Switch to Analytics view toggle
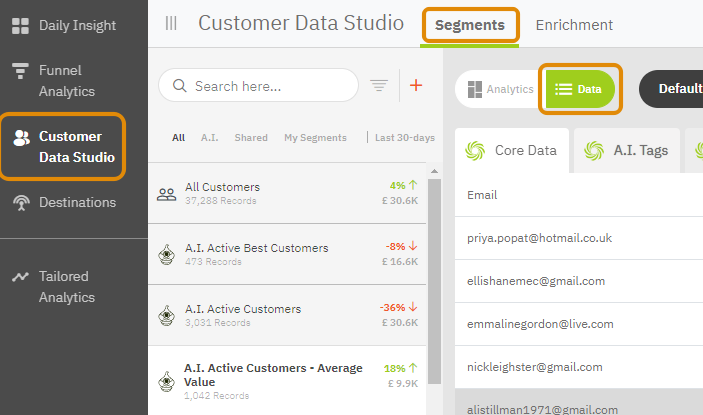Viewport: 703px width, 415px height. pyautogui.click(x=498, y=89)
